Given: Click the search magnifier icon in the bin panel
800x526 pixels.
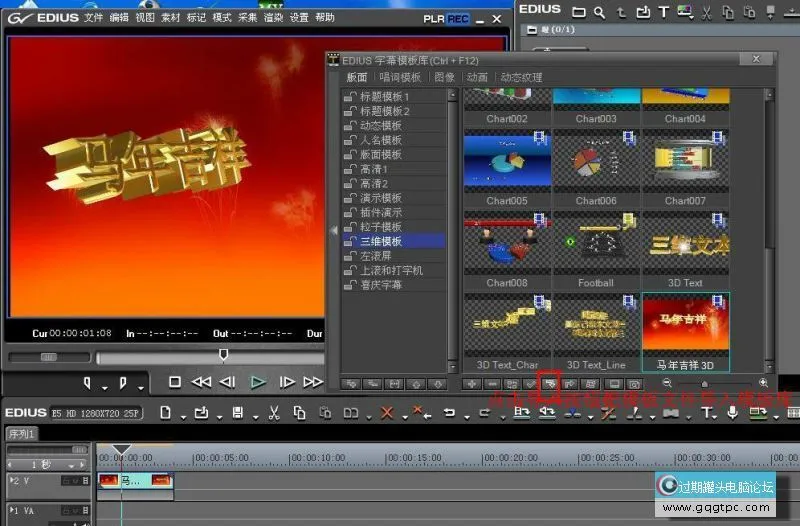Looking at the screenshot, I should [x=599, y=12].
